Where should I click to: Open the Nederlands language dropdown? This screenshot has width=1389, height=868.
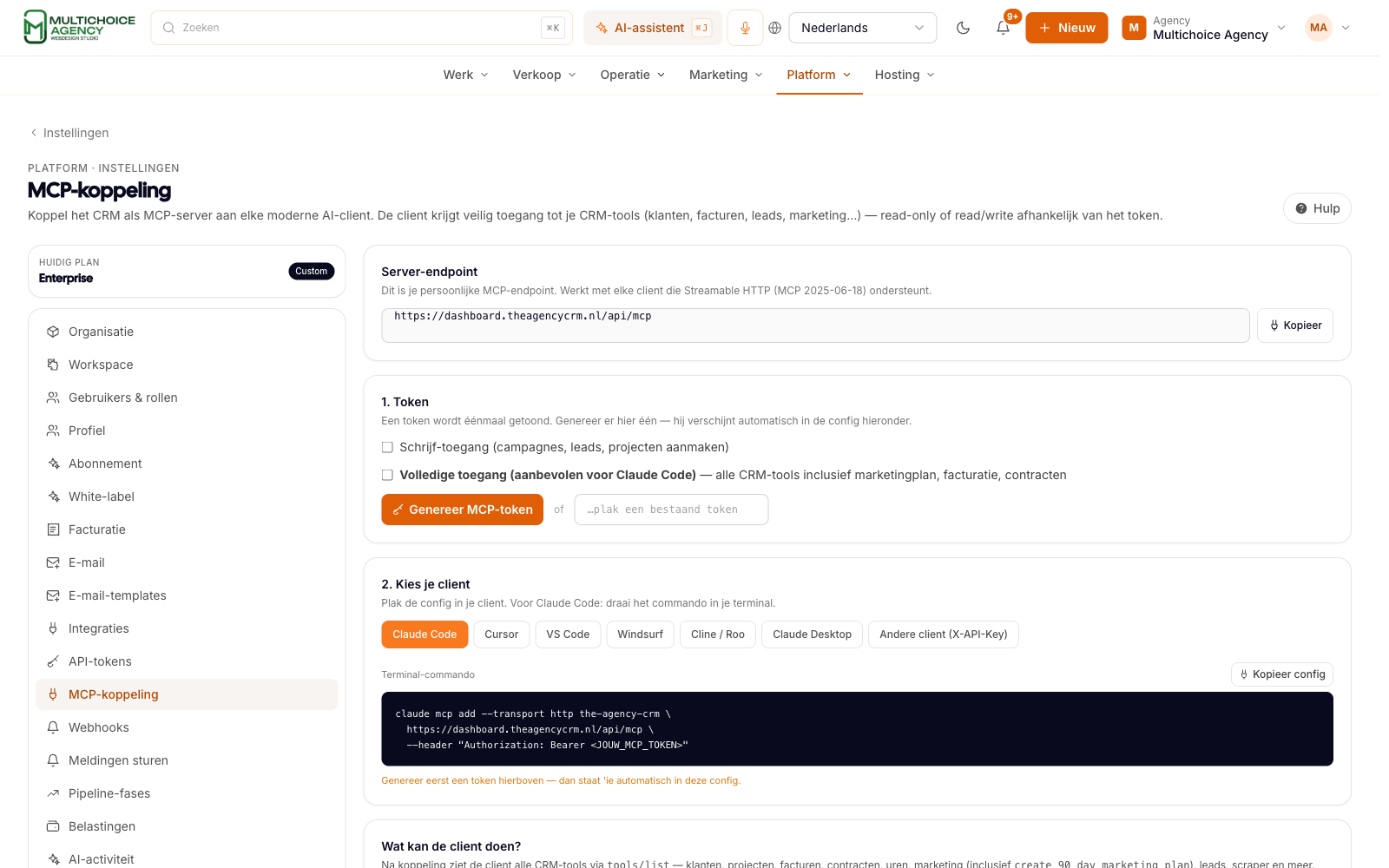[x=863, y=28]
